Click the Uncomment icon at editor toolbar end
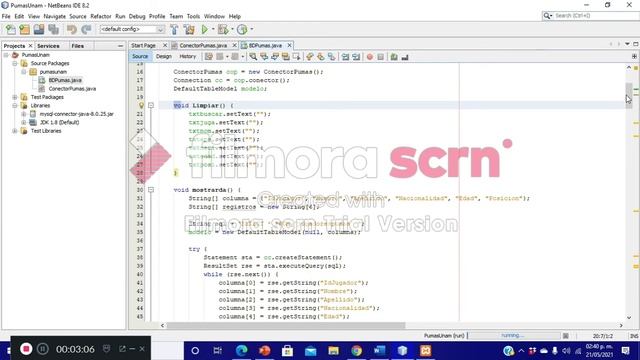Image resolution: width=640 pixels, height=360 pixels. coord(405,57)
